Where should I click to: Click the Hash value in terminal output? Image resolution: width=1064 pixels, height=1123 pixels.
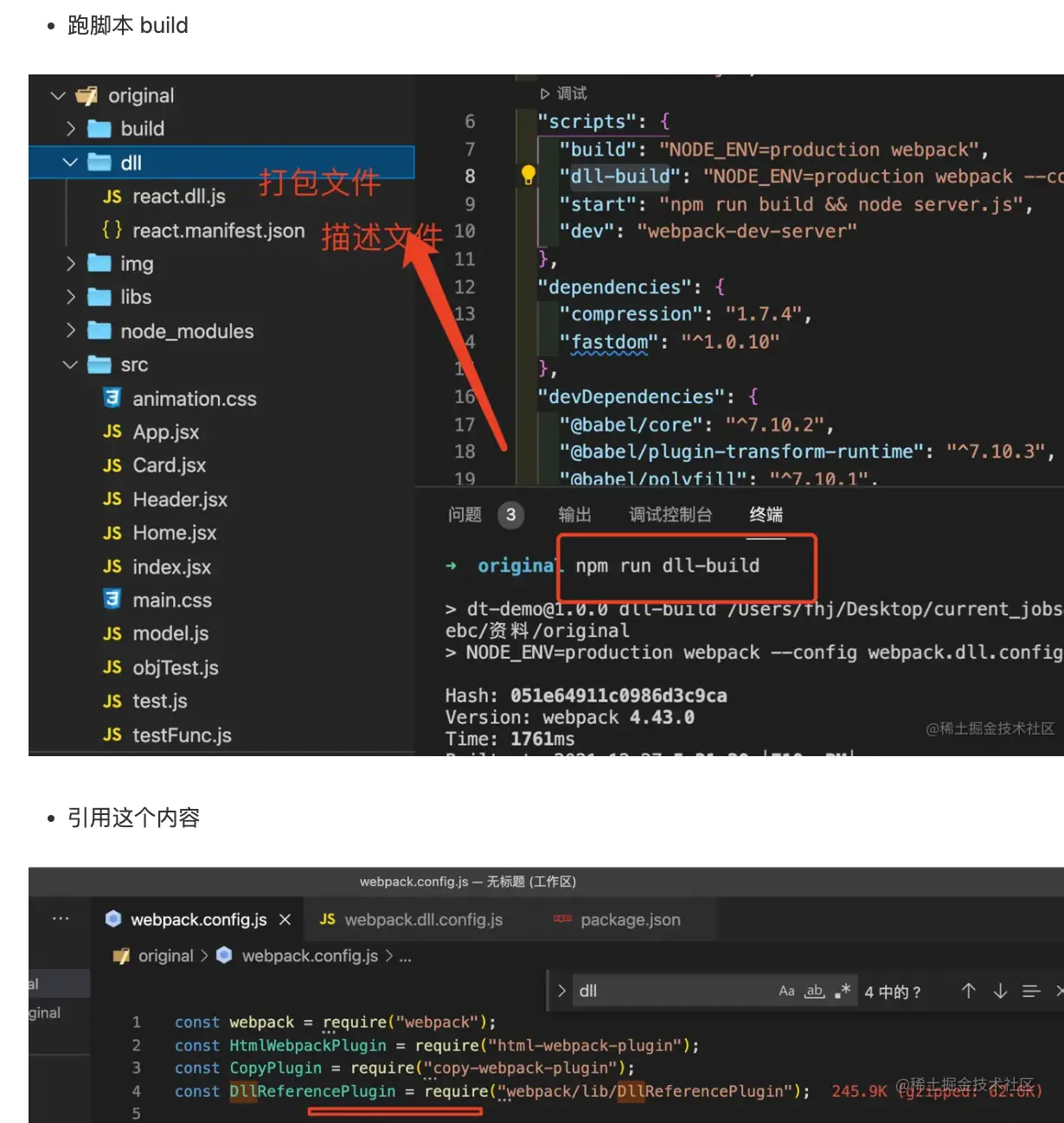click(619, 696)
